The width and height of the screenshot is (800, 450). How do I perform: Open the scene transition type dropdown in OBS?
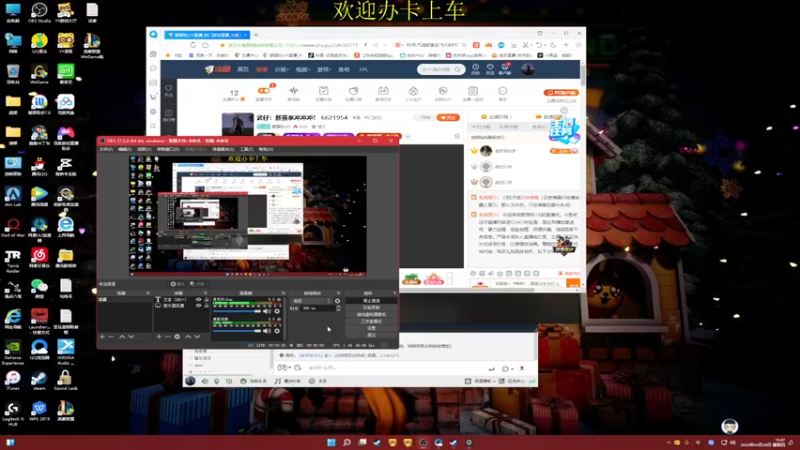(311, 301)
